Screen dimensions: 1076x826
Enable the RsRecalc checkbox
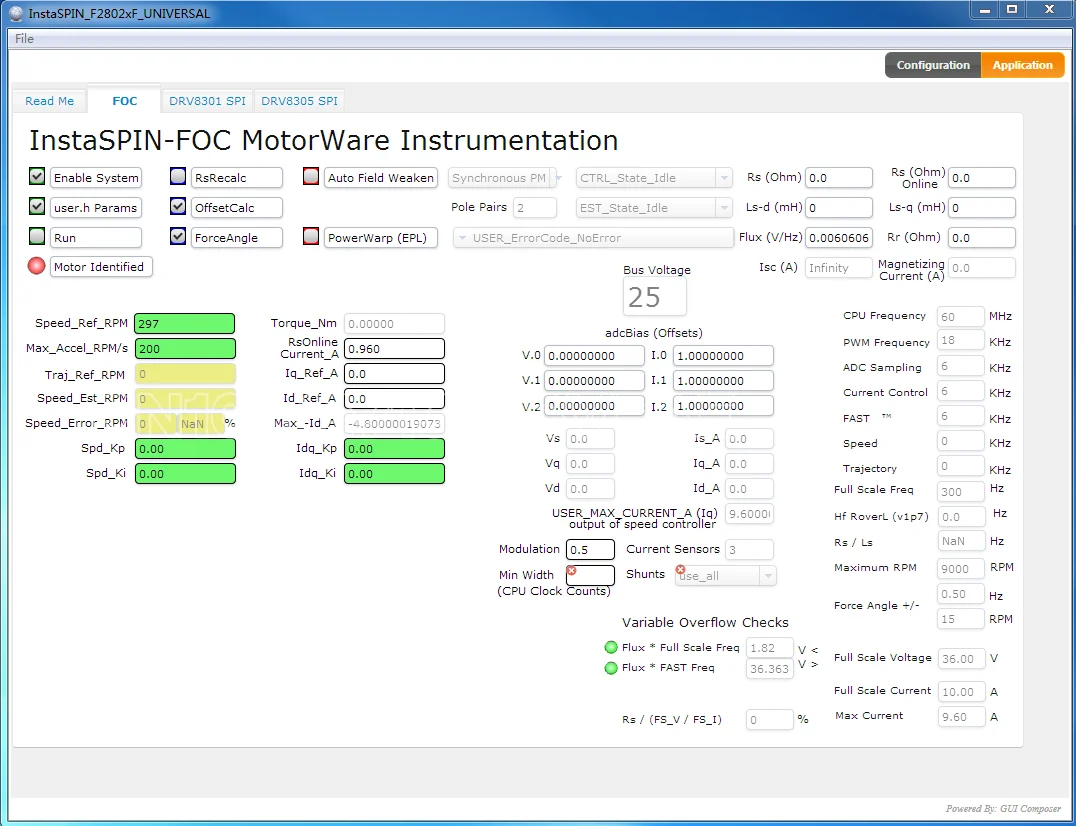point(178,176)
